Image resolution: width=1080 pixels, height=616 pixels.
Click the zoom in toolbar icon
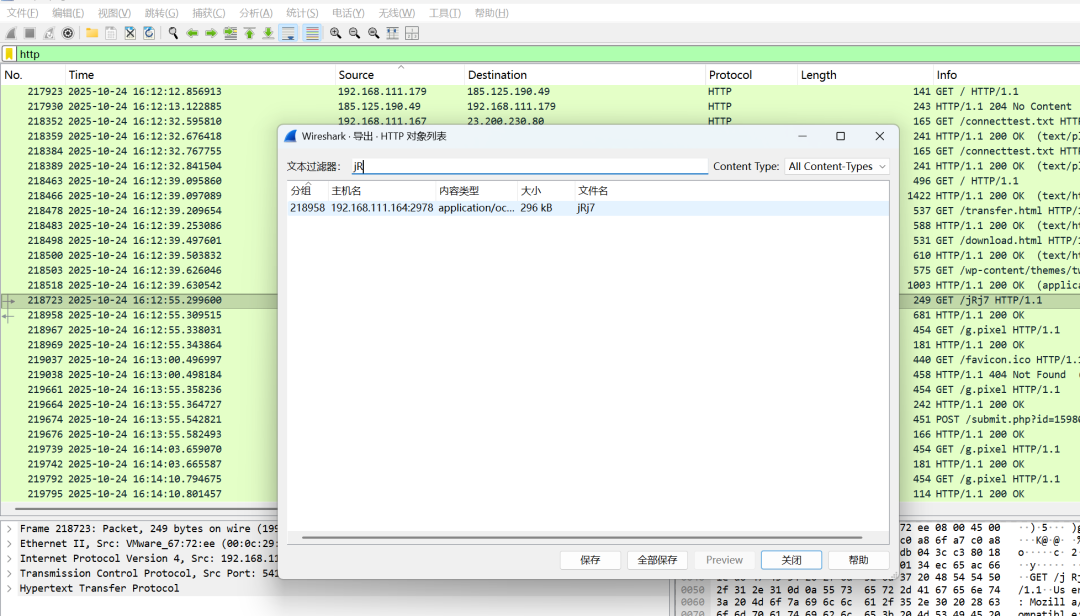click(x=335, y=33)
